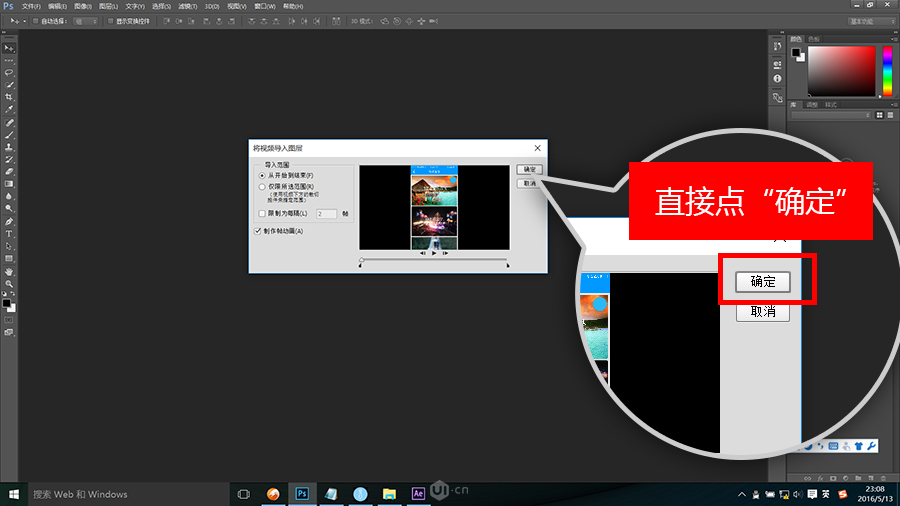The image size is (900, 506).
Task: Open the action center notification icon
Action: click(812, 494)
